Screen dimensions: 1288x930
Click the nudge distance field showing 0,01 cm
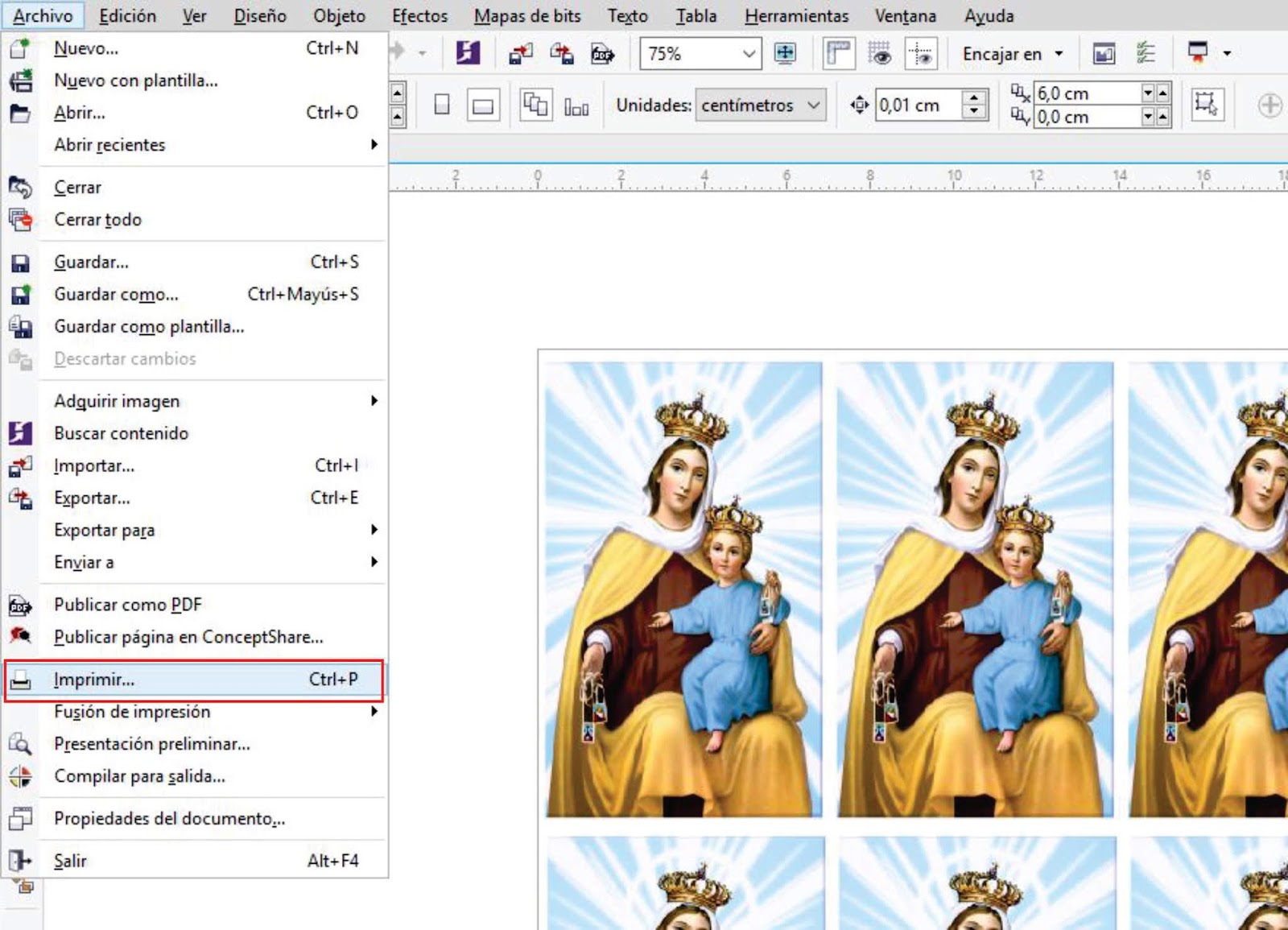[x=919, y=105]
